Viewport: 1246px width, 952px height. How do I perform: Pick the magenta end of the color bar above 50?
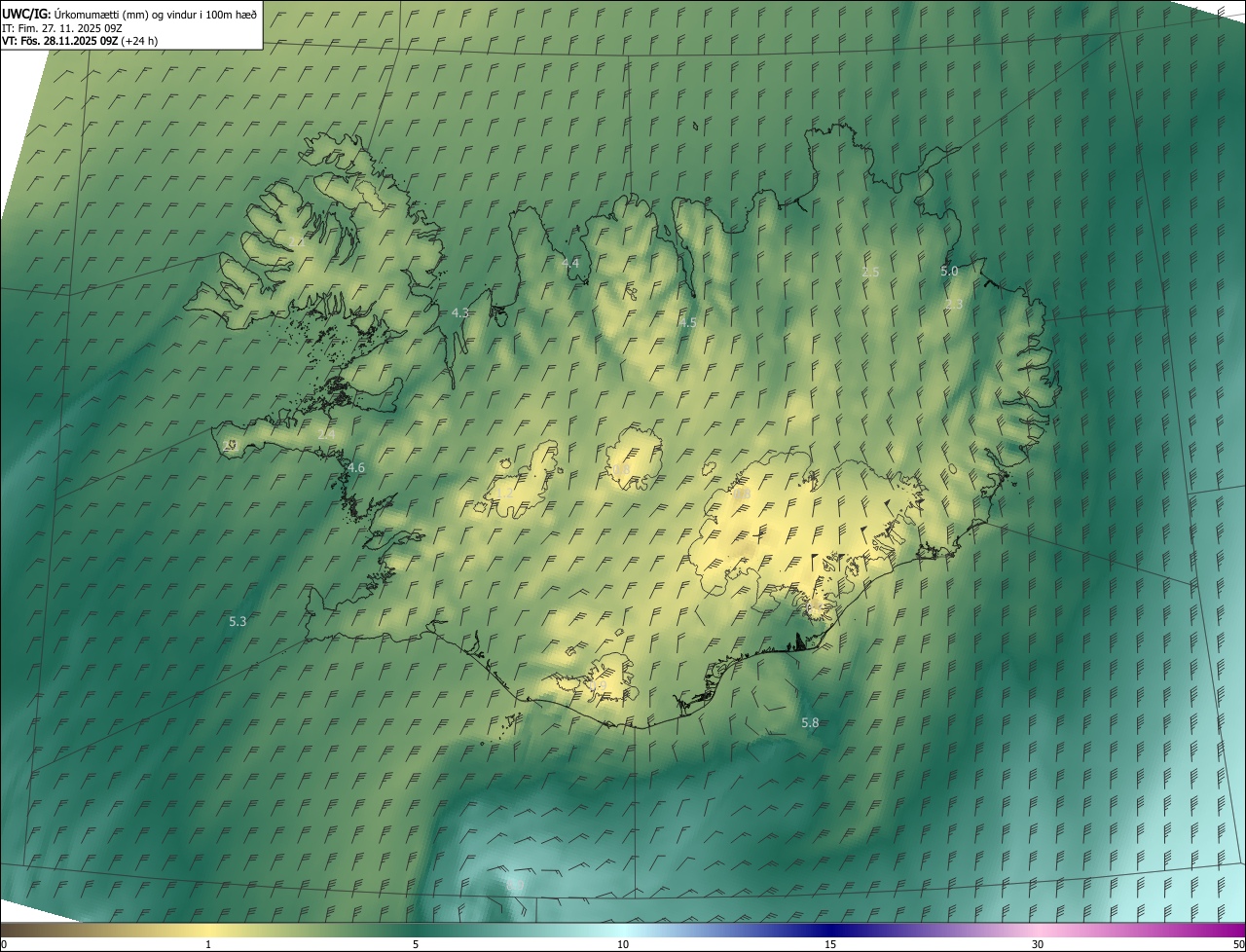point(1234,930)
